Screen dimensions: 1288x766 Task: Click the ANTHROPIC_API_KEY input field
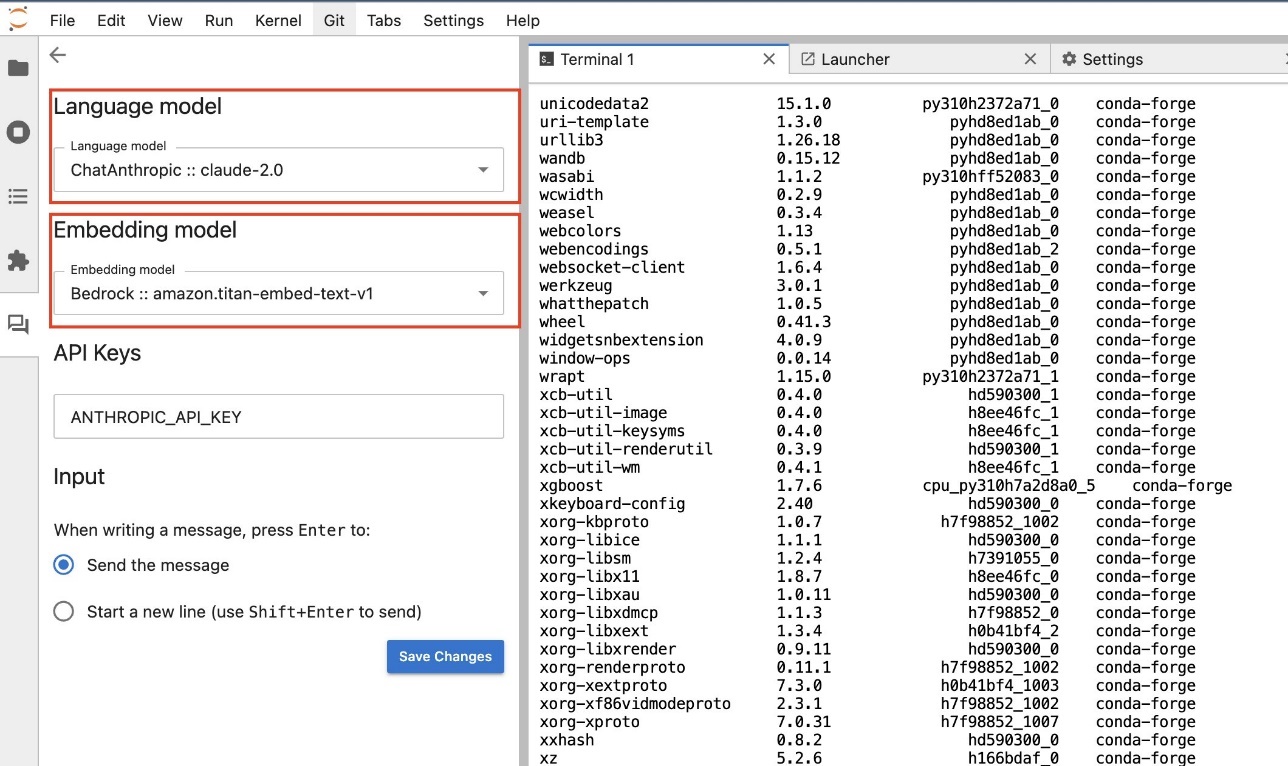click(x=279, y=416)
